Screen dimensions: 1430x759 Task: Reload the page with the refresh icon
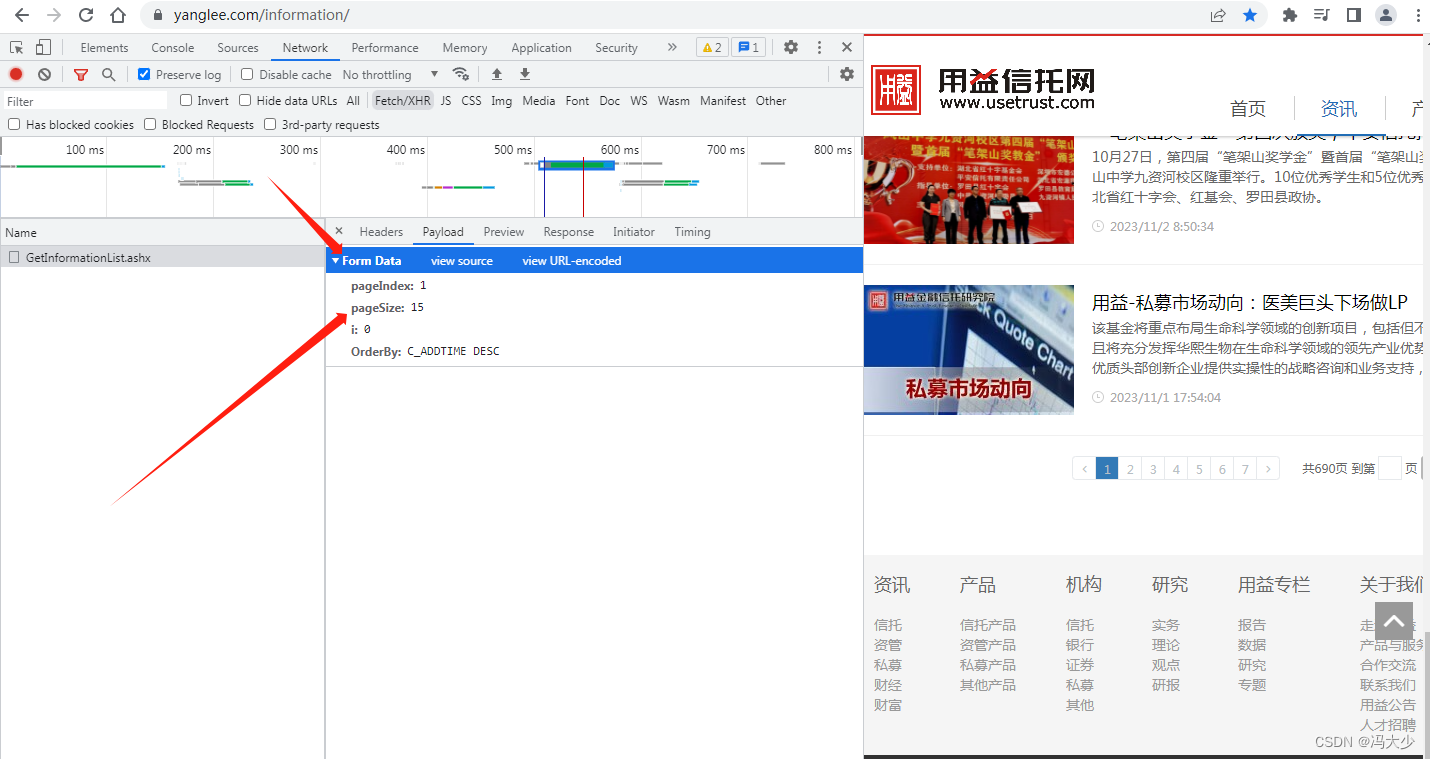click(x=86, y=15)
